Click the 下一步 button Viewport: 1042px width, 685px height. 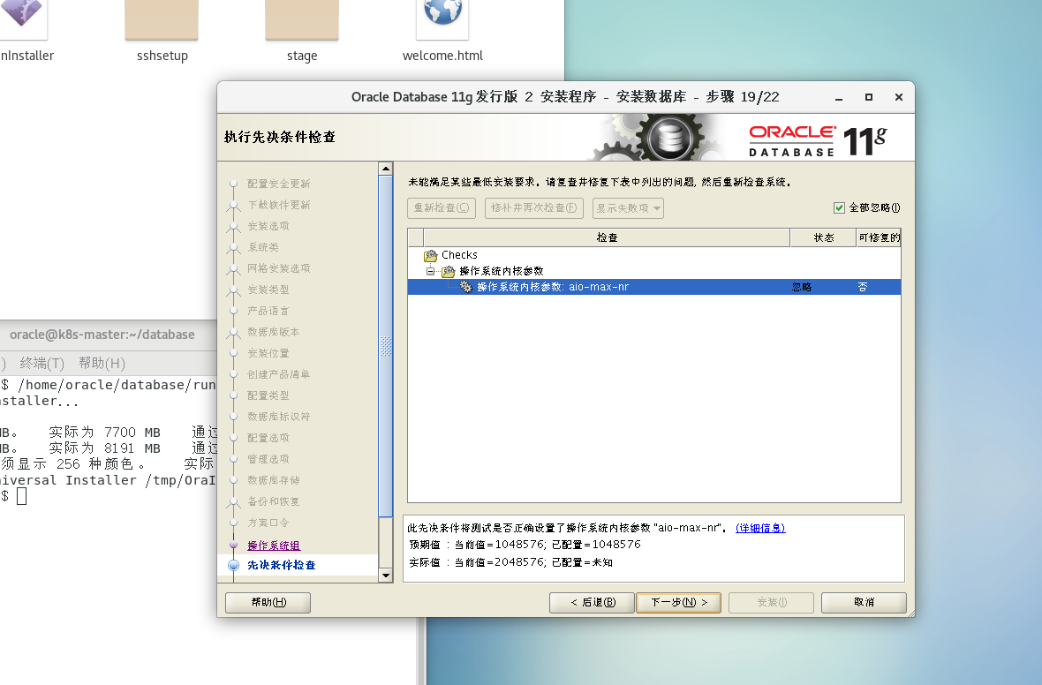click(x=678, y=603)
